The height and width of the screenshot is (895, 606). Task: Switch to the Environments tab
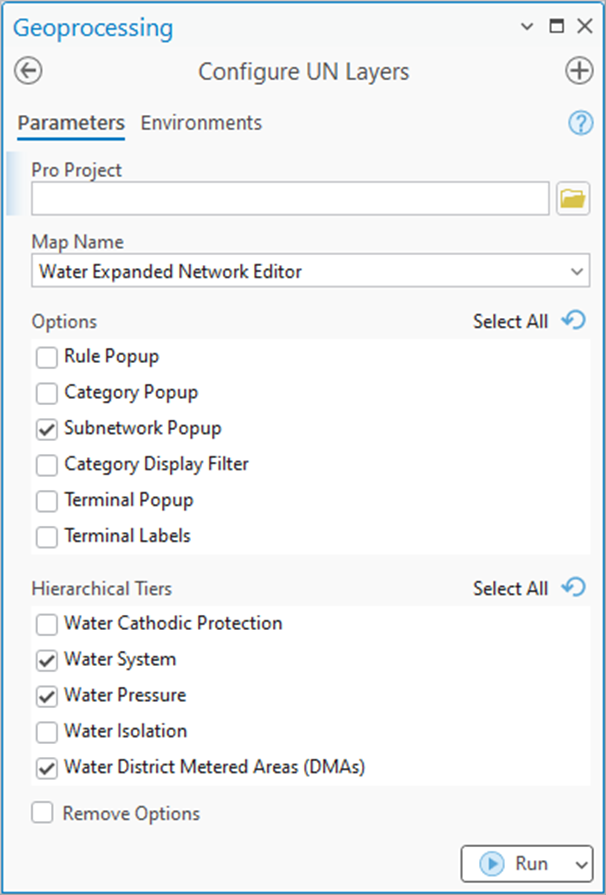201,122
